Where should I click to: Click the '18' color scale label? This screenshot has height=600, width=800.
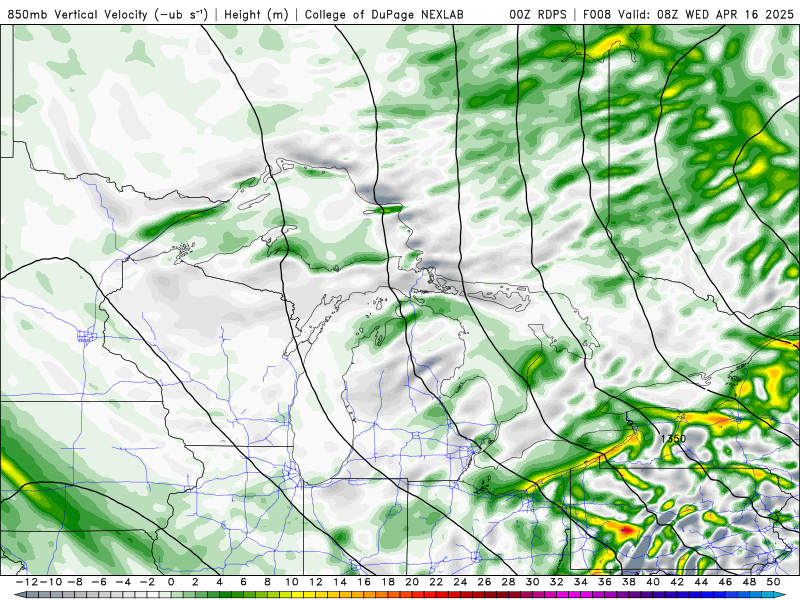pos(388,582)
